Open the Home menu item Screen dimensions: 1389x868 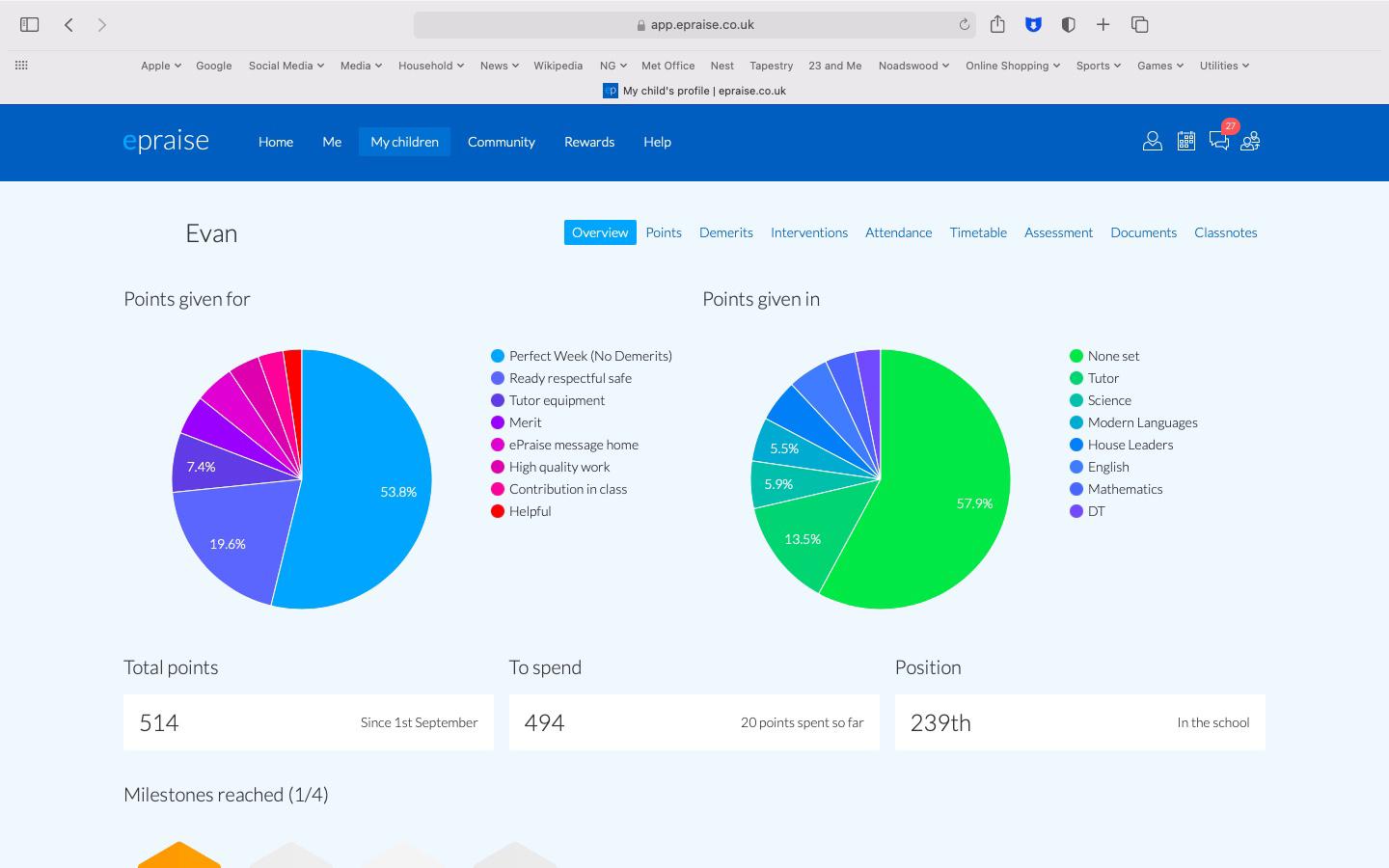pyautogui.click(x=276, y=142)
